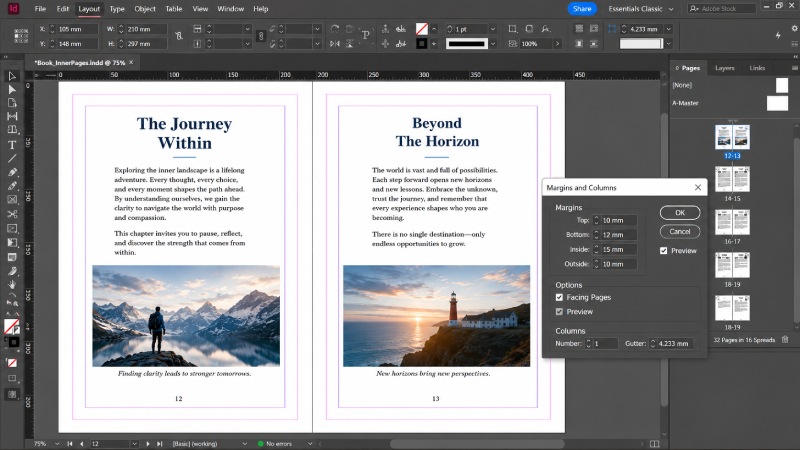Click the trash icon in Pages panel
800x450 pixels.
coord(785,340)
